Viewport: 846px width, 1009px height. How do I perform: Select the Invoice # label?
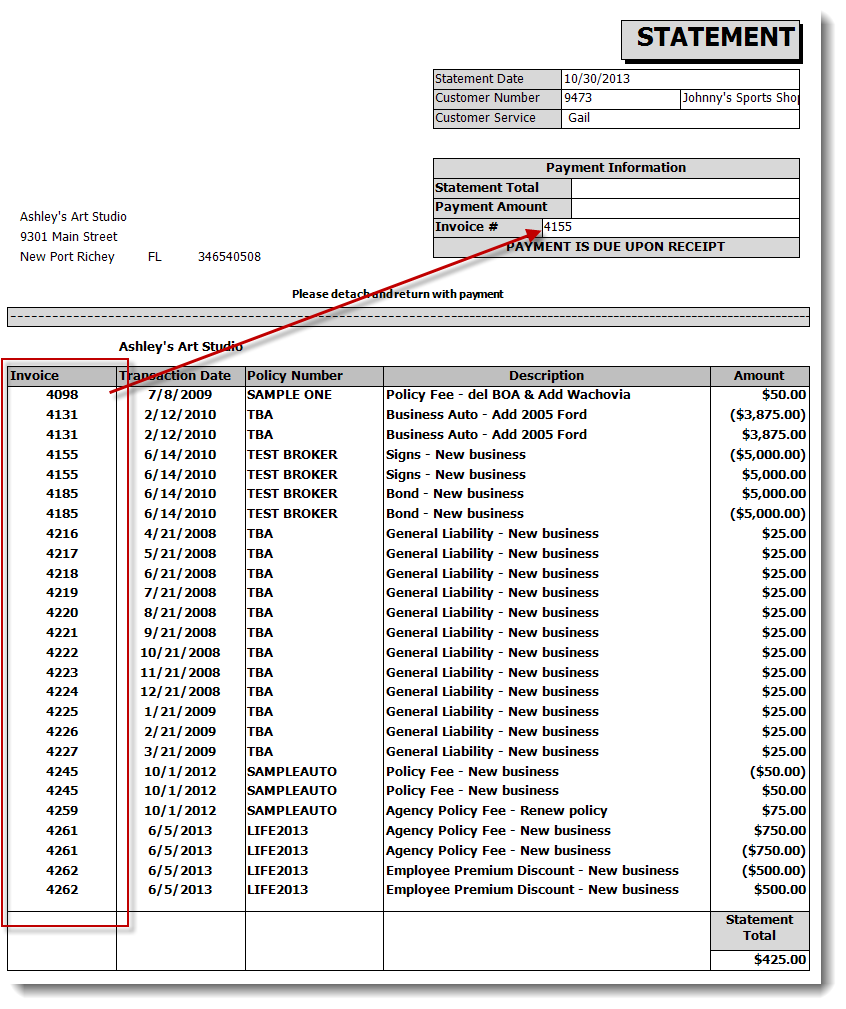[466, 227]
